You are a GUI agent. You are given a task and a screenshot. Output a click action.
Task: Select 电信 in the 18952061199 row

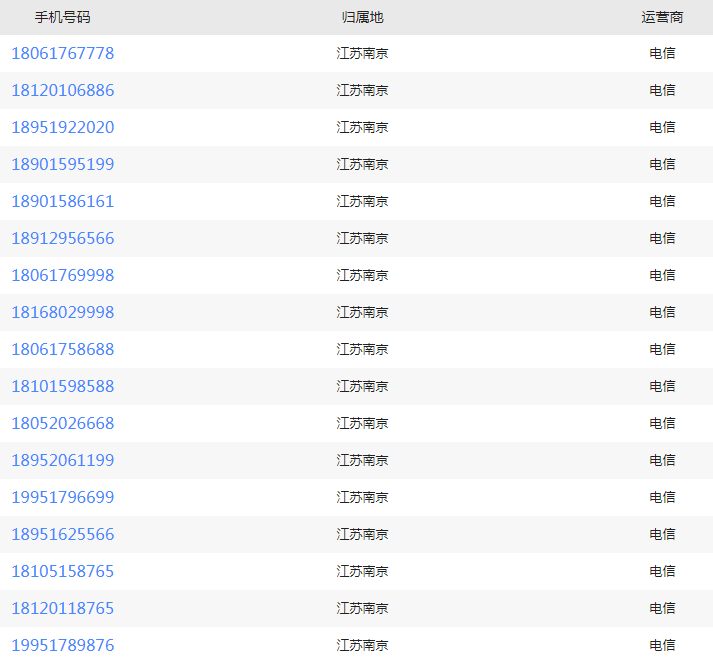[x=662, y=461]
